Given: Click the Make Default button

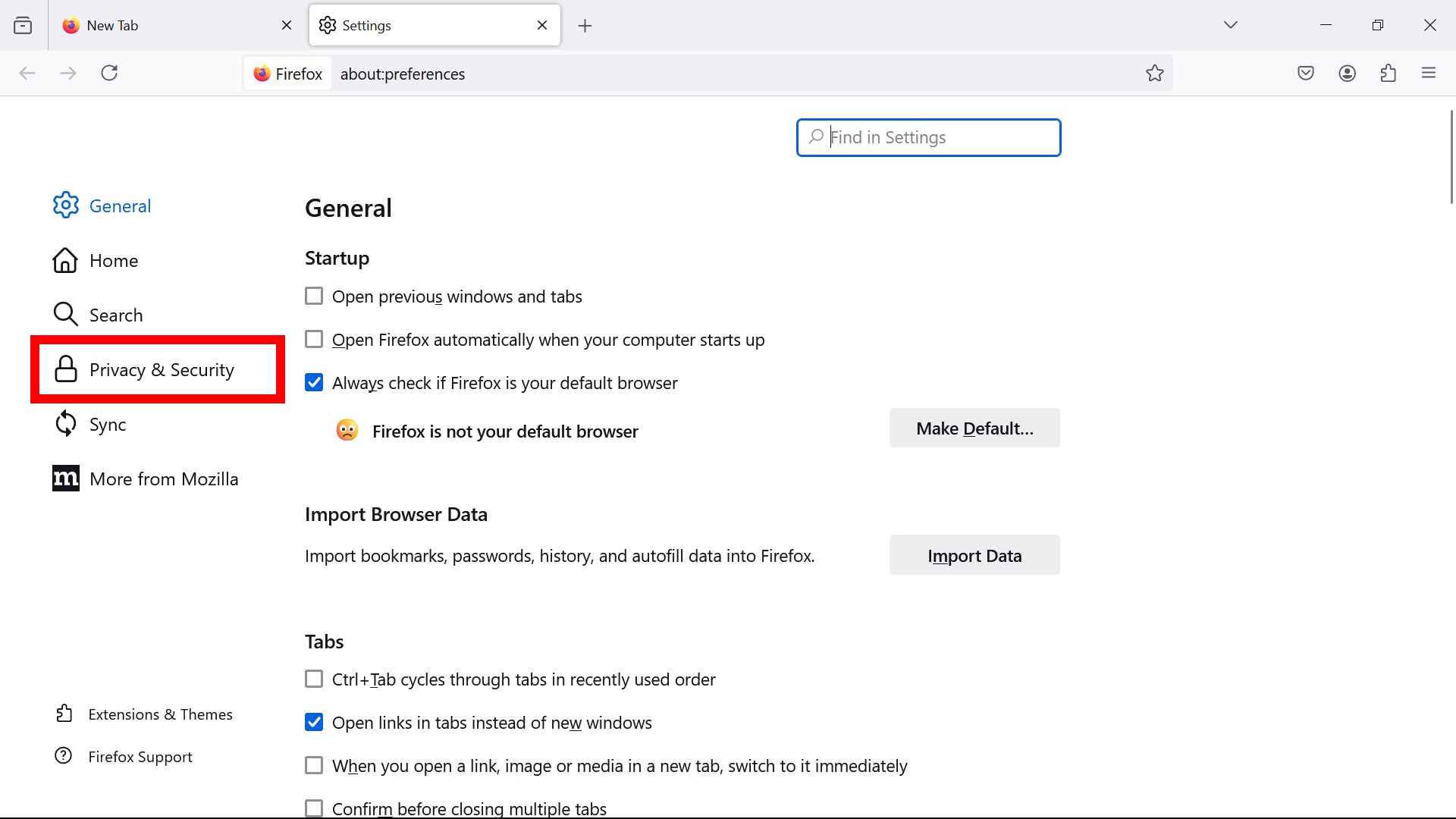Looking at the screenshot, I should pos(974,428).
